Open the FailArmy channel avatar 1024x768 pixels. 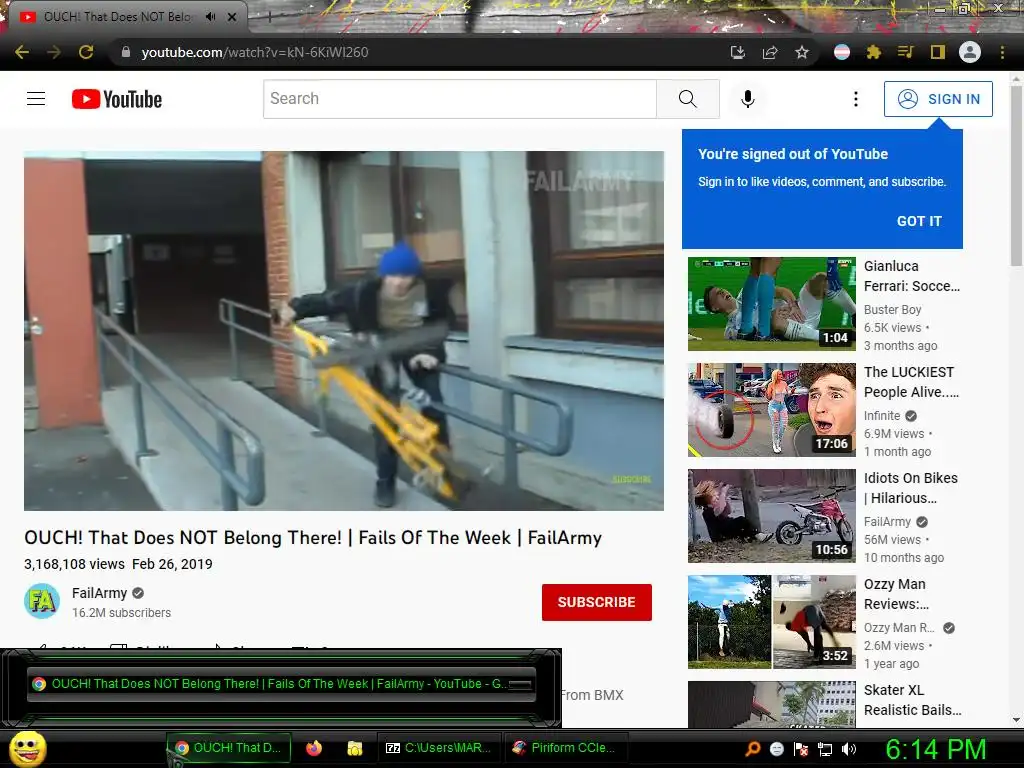point(42,601)
